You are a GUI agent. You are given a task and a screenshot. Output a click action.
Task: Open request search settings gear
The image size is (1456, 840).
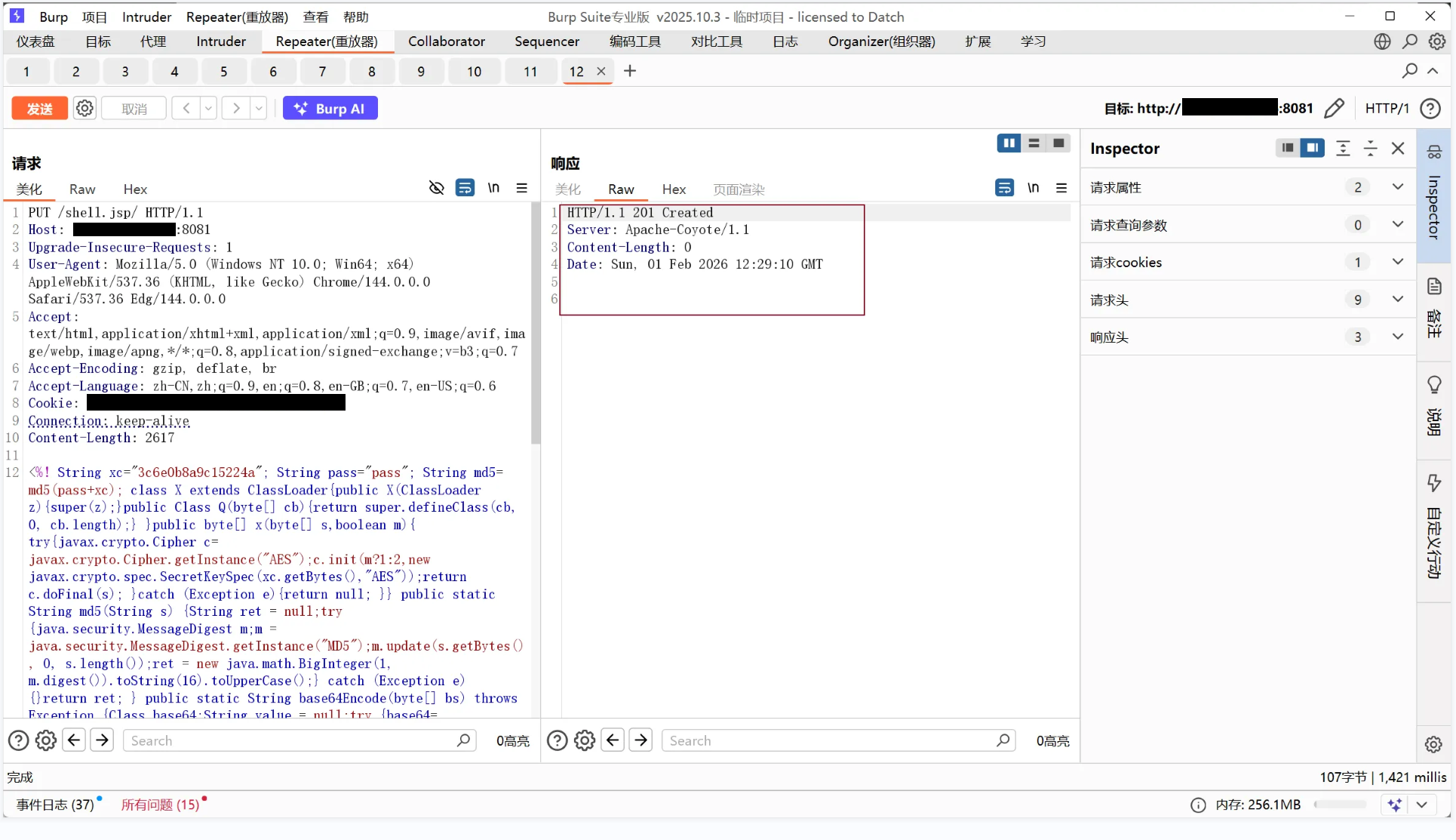46,740
